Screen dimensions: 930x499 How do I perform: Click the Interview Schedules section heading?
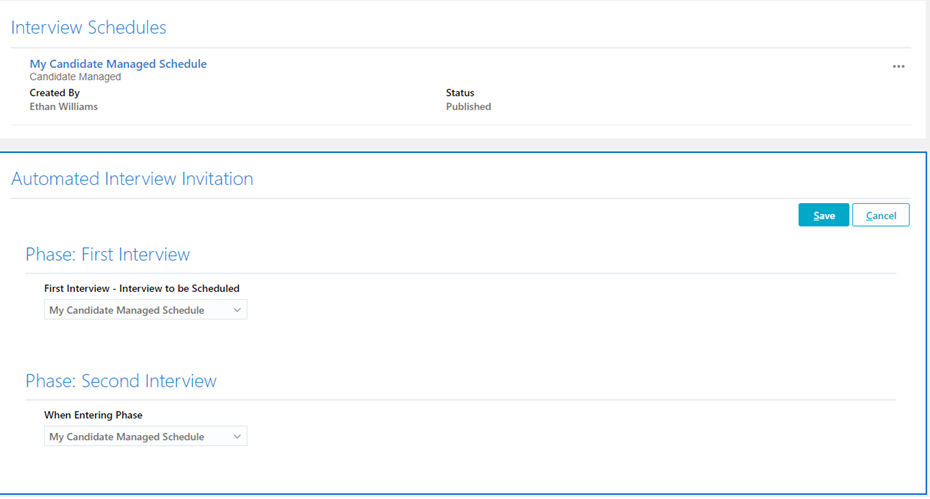[88, 28]
